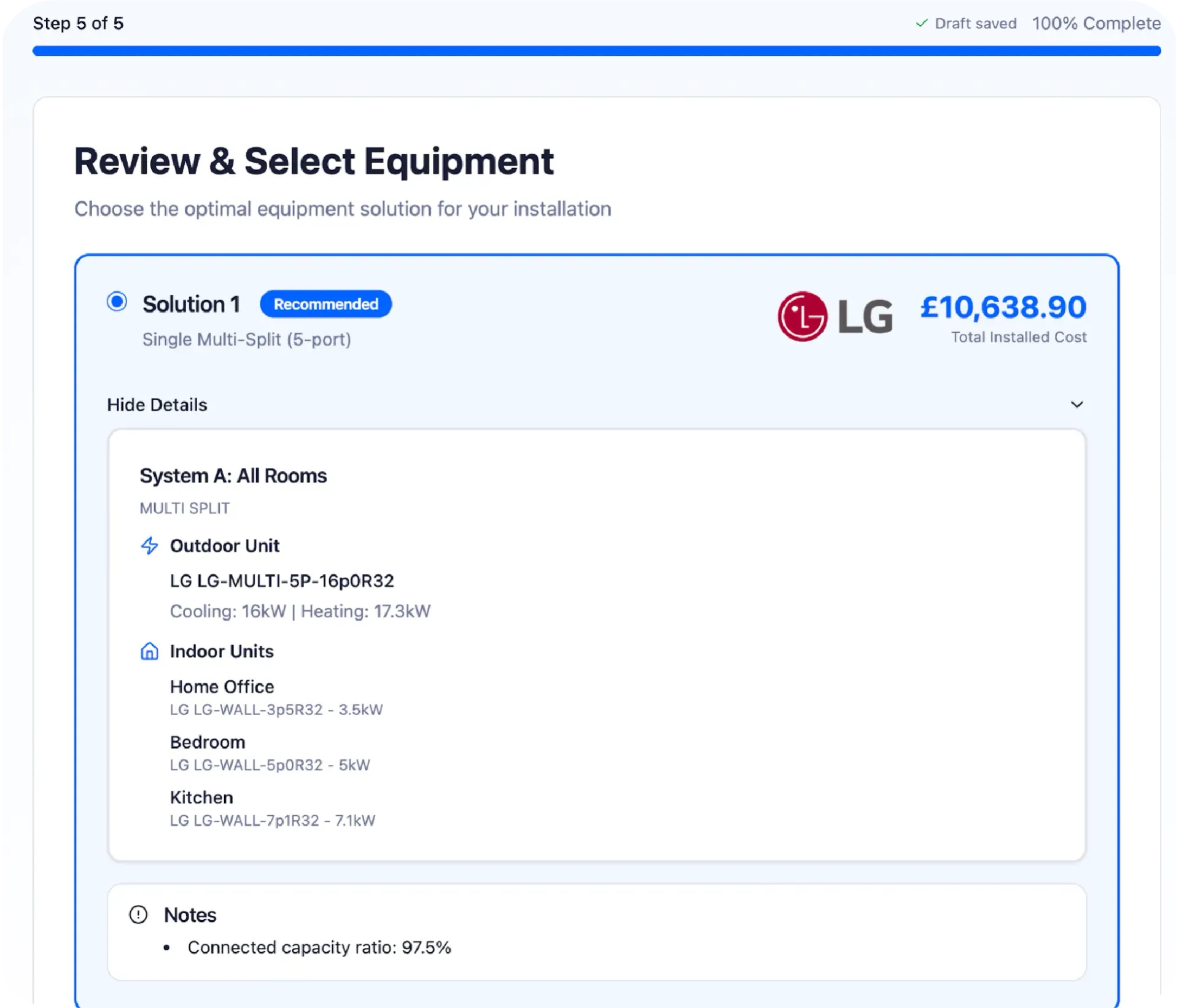Click the lightning bolt Outdoor Unit icon

coord(149,546)
